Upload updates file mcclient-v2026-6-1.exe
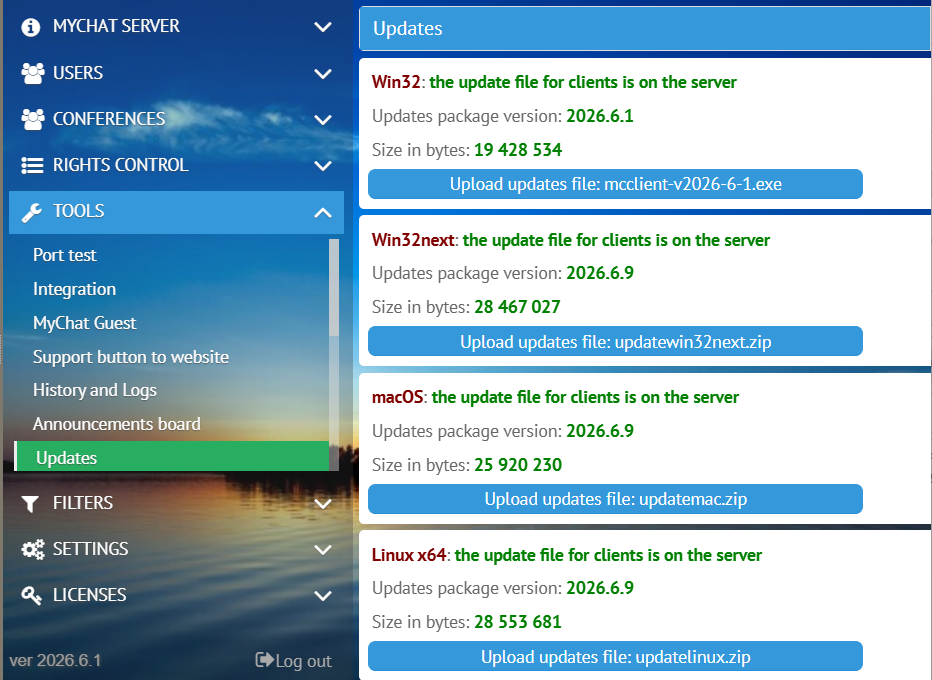Screen dimensions: 932x680 (x=615, y=184)
